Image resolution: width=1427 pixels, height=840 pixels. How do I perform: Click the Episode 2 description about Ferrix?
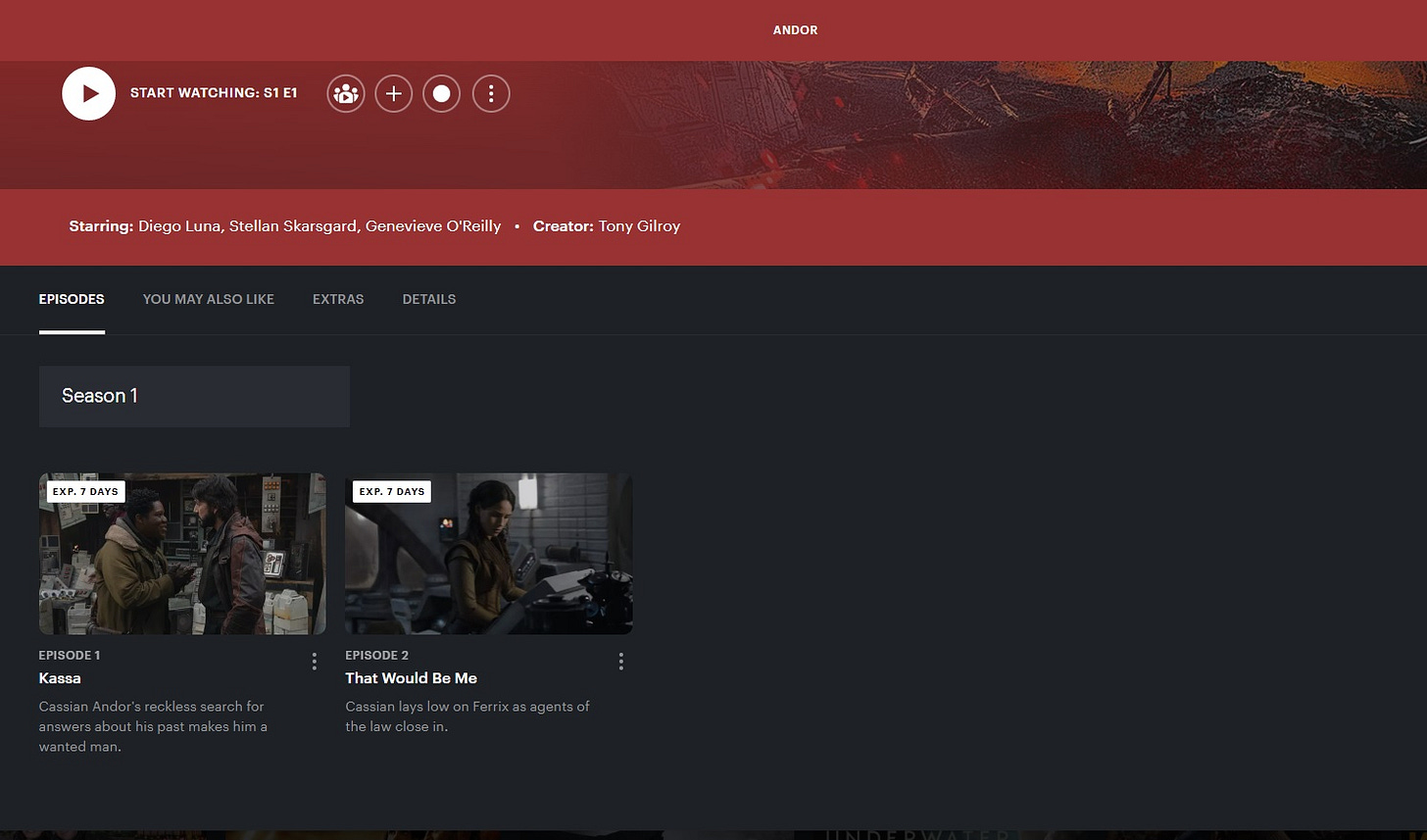467,716
